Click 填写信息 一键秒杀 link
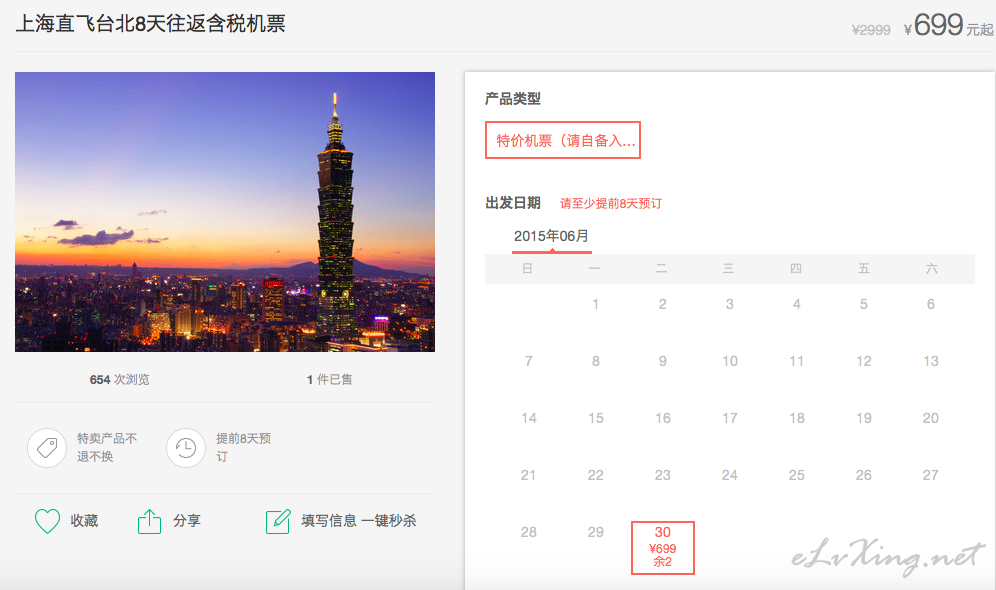 pyautogui.click(x=359, y=521)
